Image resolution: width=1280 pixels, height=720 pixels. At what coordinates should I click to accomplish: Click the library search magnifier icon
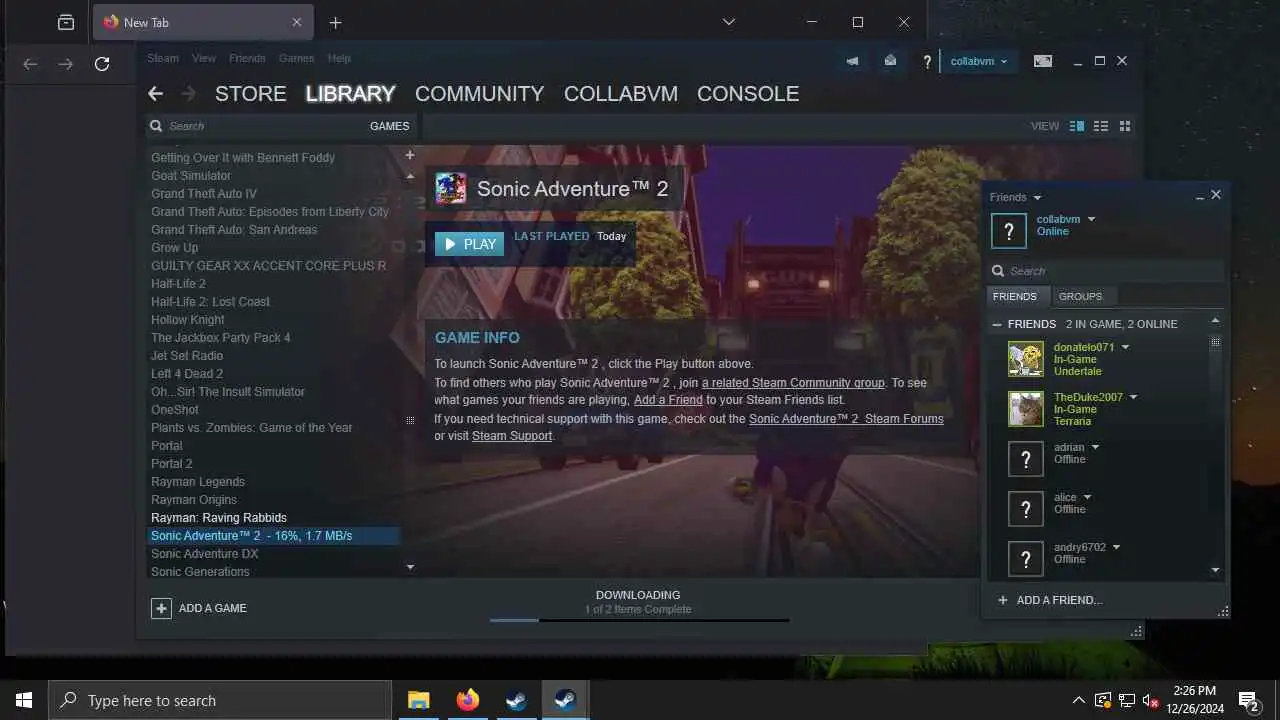[x=156, y=126]
